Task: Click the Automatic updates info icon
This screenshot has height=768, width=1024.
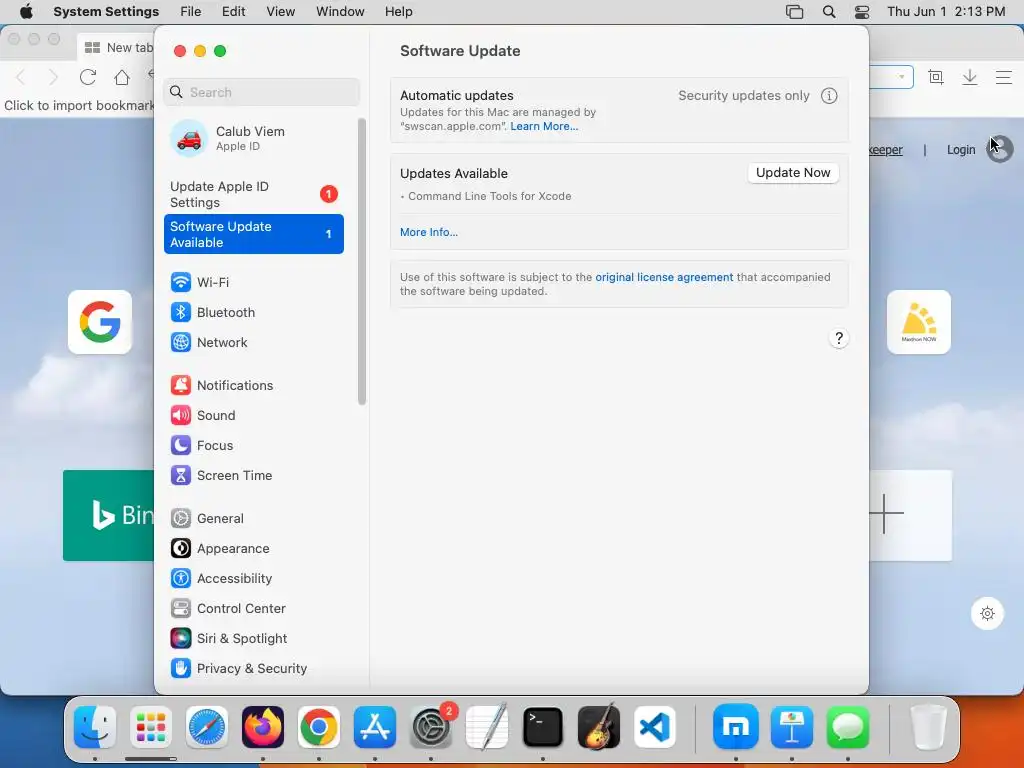Action: point(829,96)
